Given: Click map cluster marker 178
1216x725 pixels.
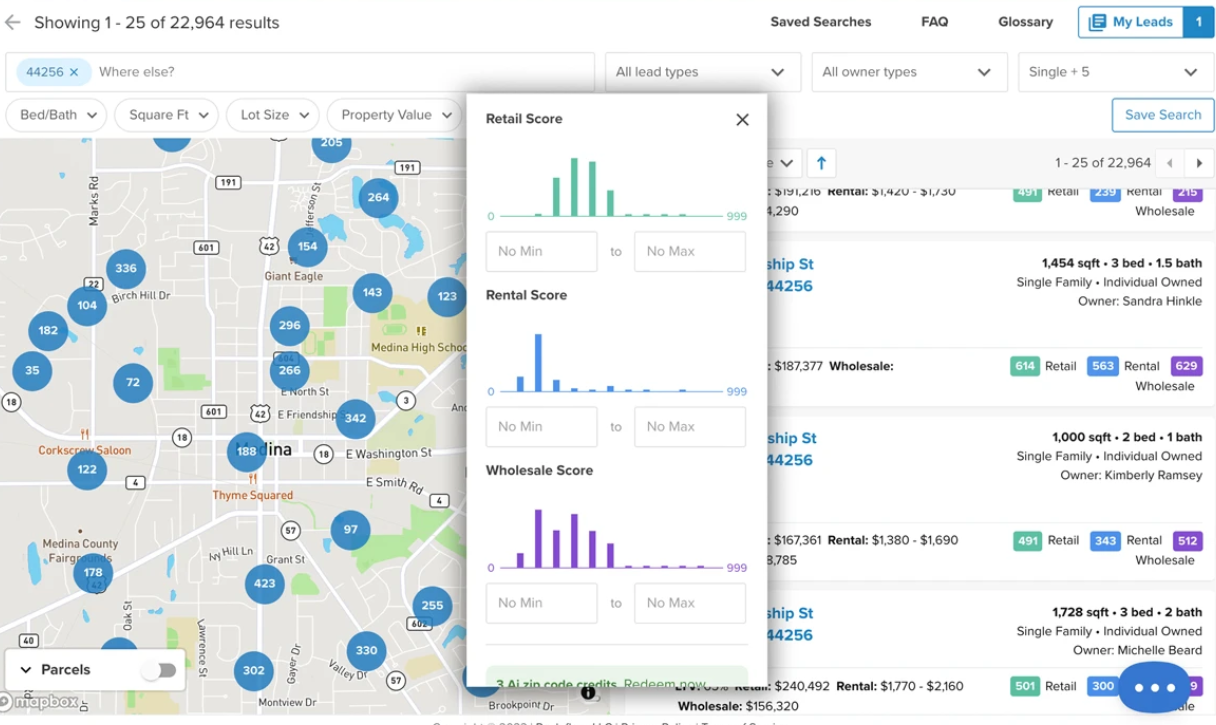Looking at the screenshot, I should pos(93,573).
